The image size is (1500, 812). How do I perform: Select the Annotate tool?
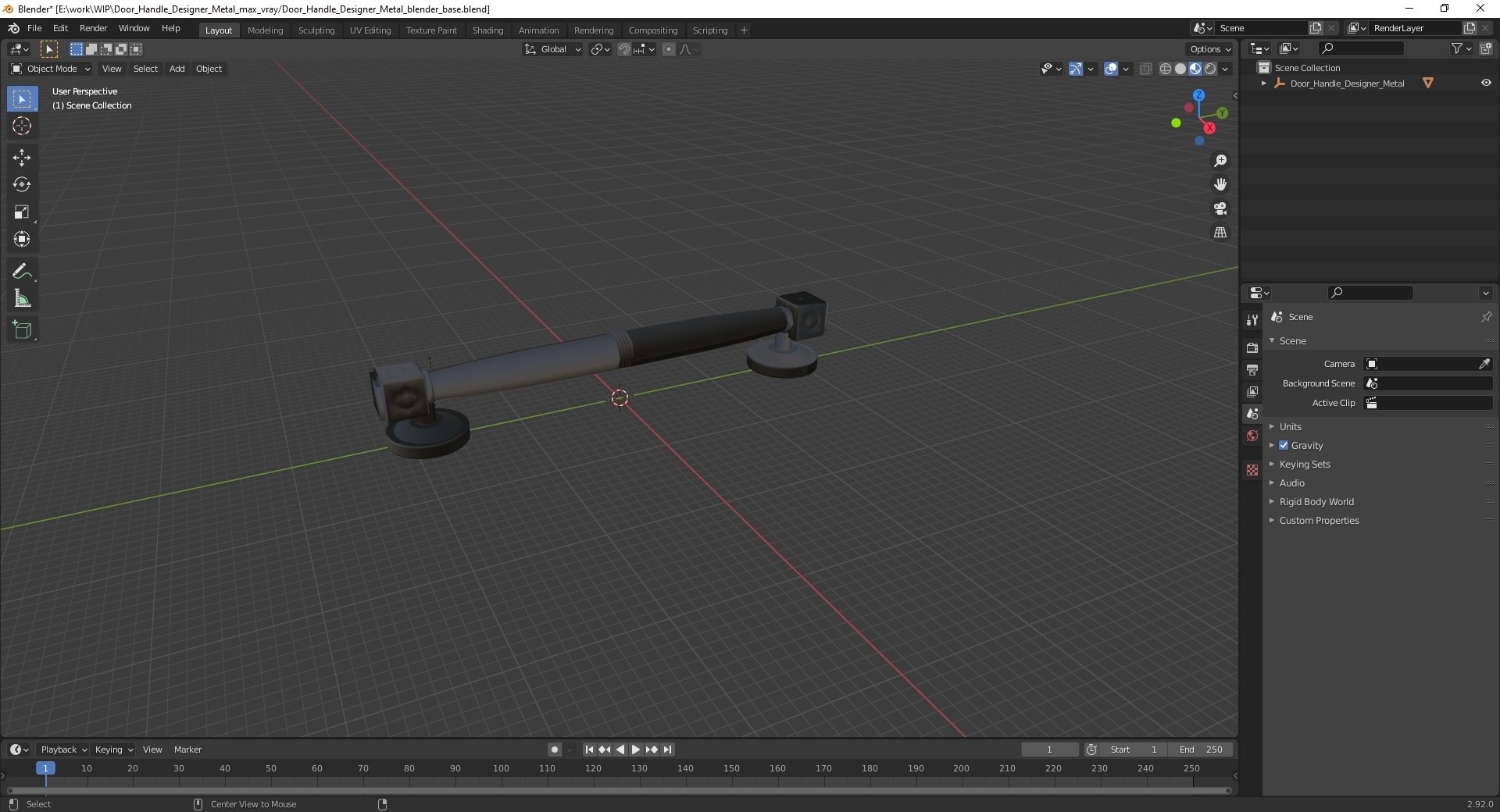pyautogui.click(x=22, y=272)
